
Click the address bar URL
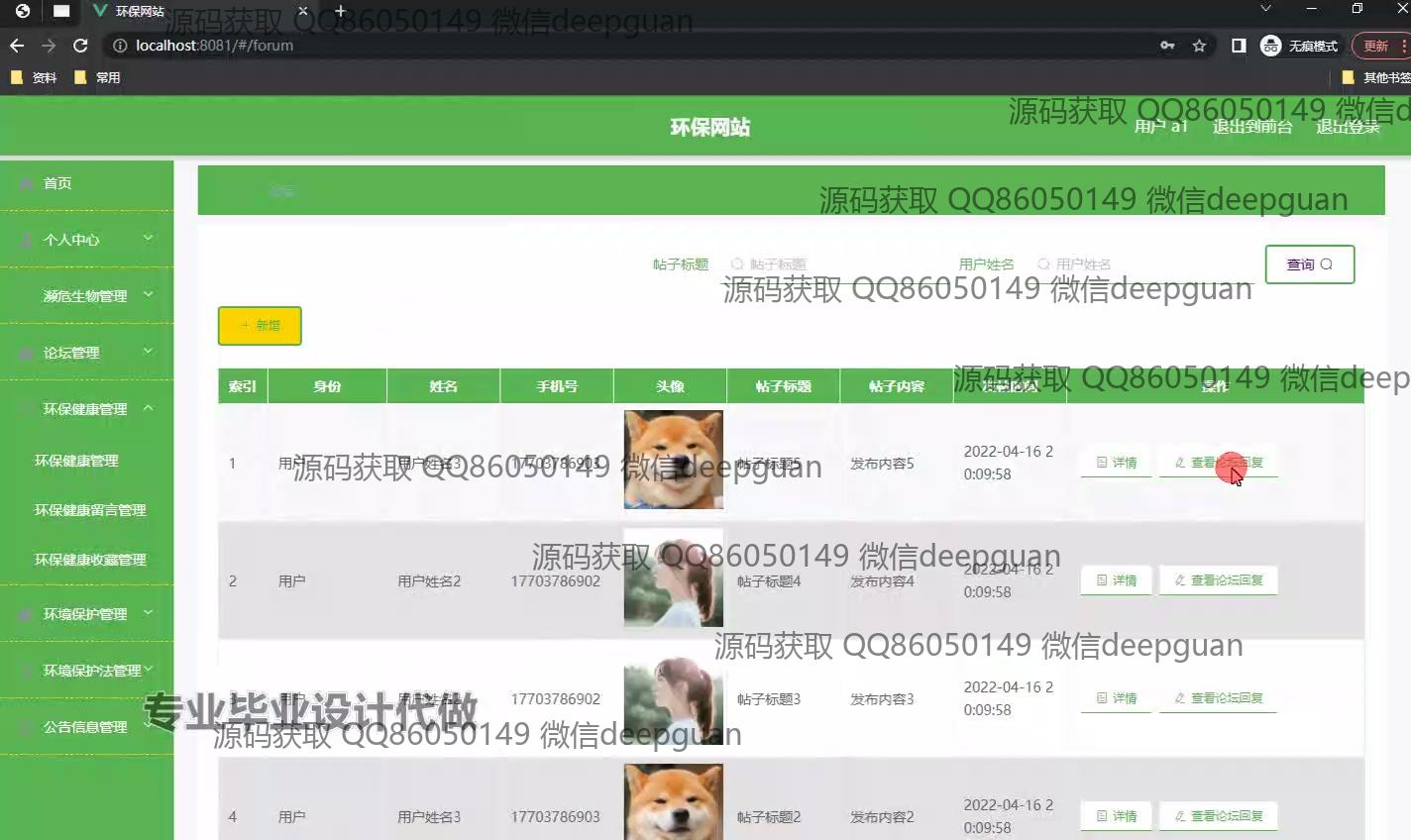pos(214,46)
